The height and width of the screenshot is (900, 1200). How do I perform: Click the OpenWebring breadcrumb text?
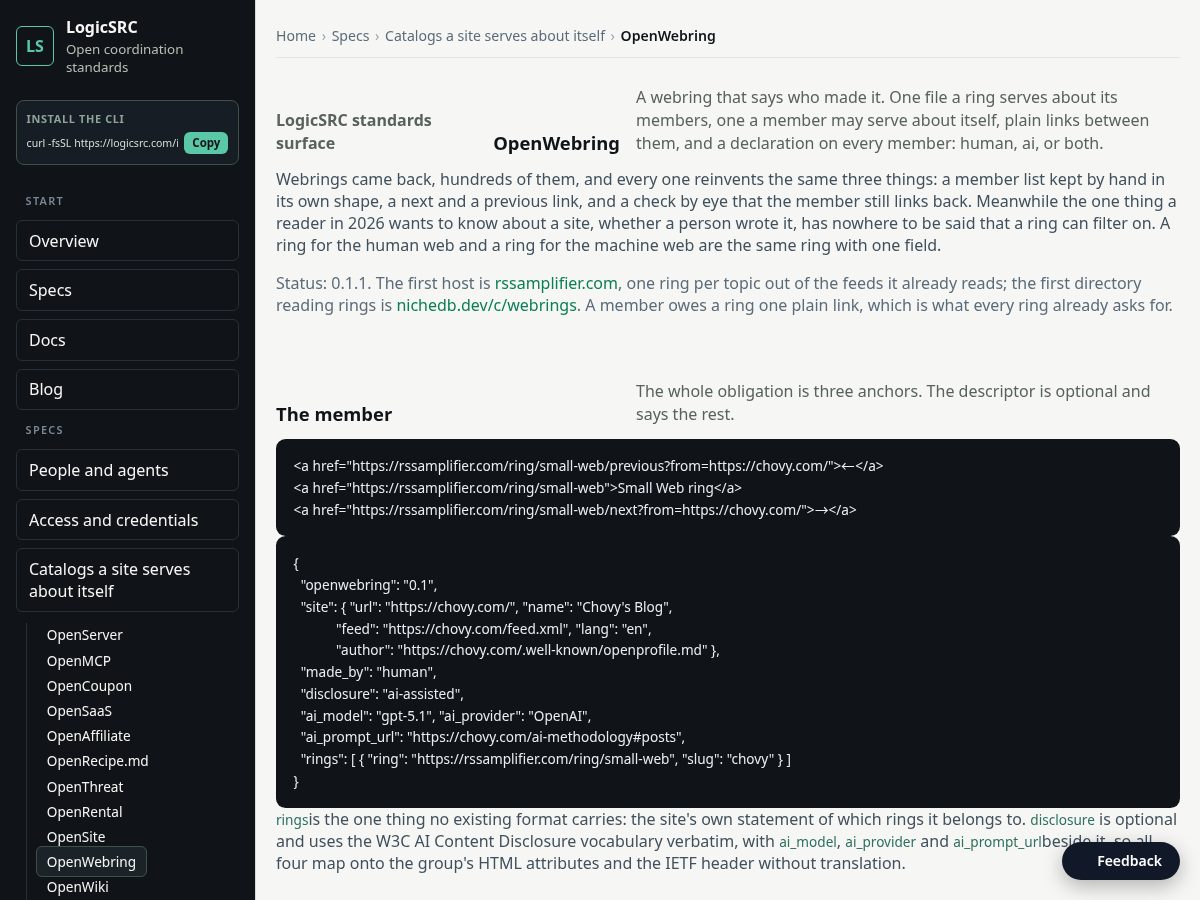668,36
